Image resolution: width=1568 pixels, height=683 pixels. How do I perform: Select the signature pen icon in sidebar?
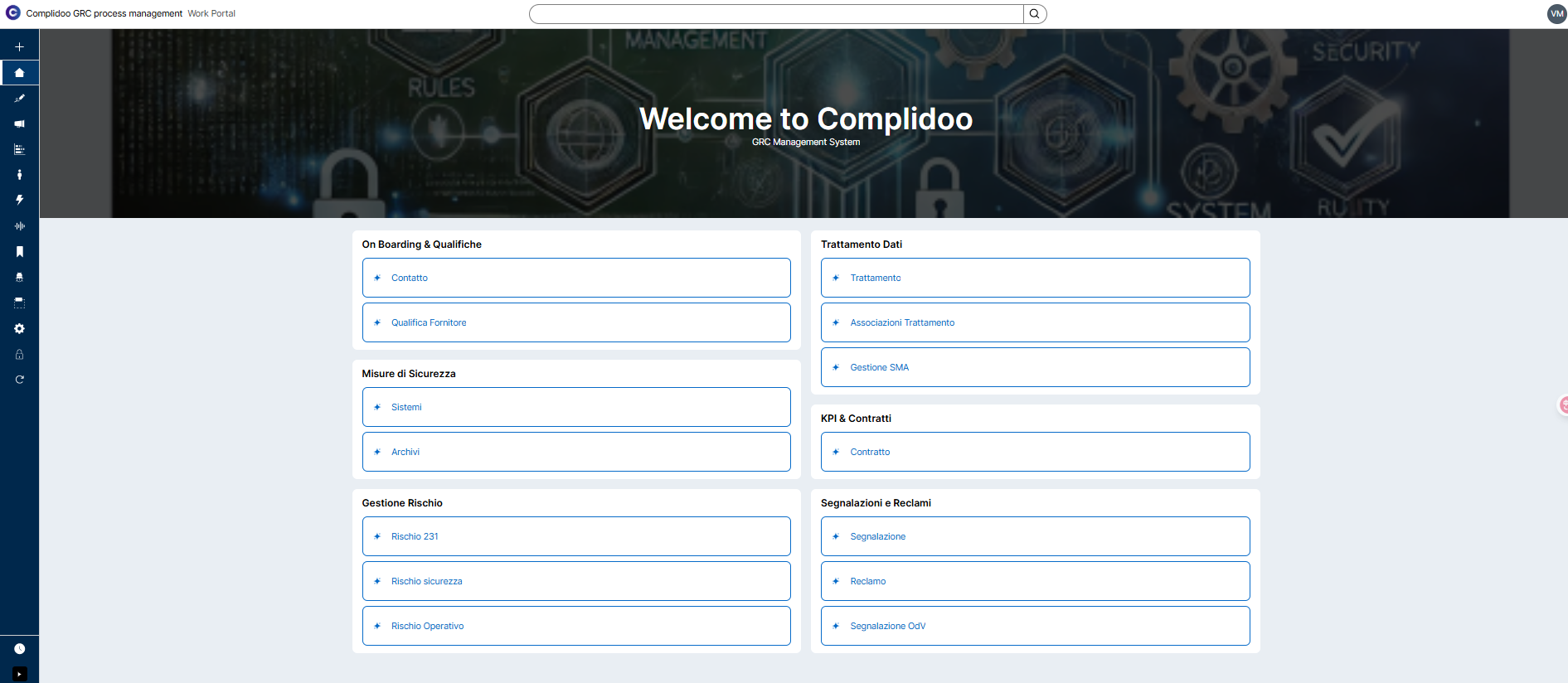click(x=19, y=99)
